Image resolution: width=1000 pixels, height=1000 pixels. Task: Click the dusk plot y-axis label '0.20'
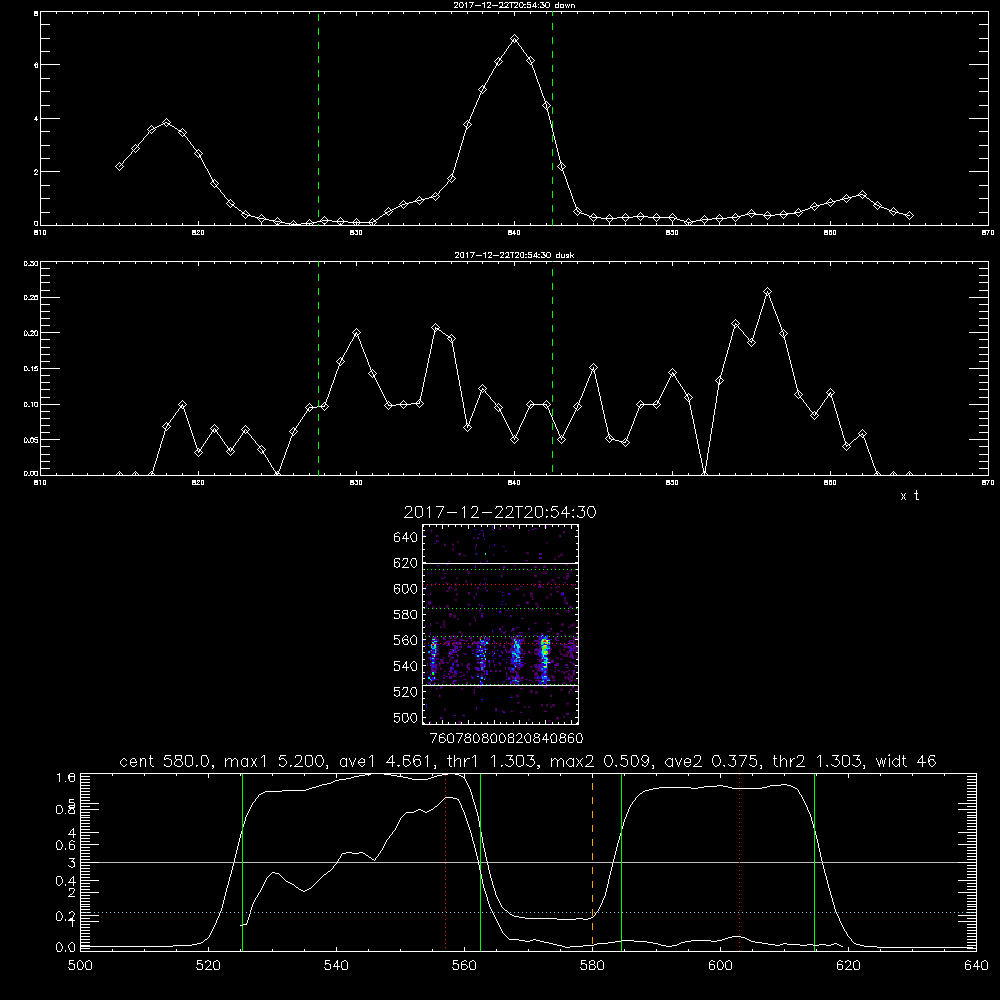pyautogui.click(x=31, y=333)
